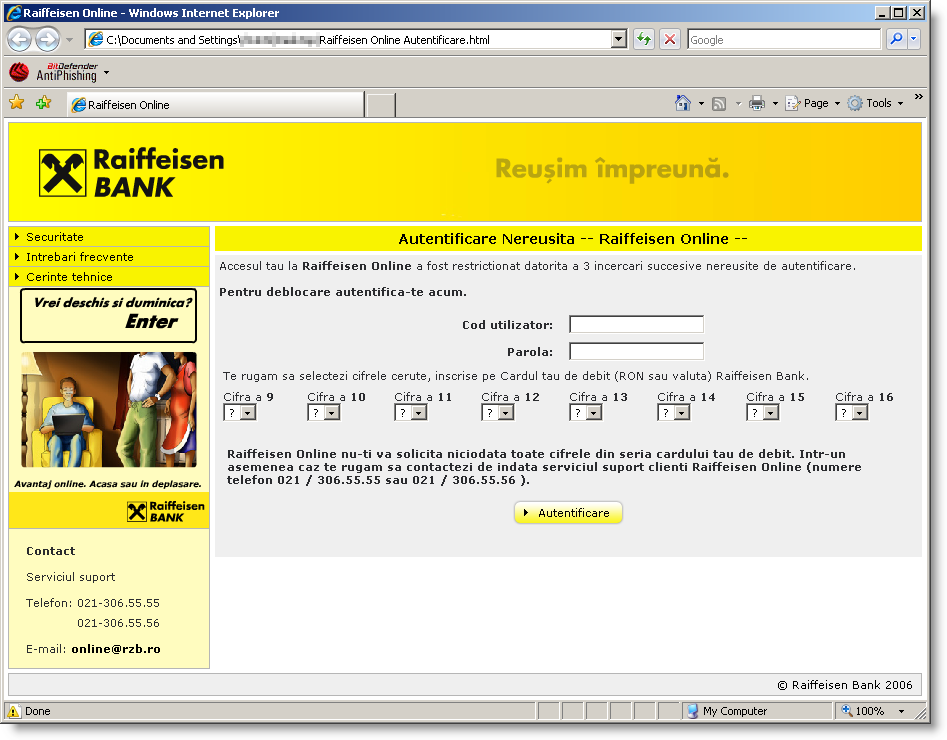The image size is (947, 740).
Task: Go back with the browser Back arrow
Action: coord(19,40)
